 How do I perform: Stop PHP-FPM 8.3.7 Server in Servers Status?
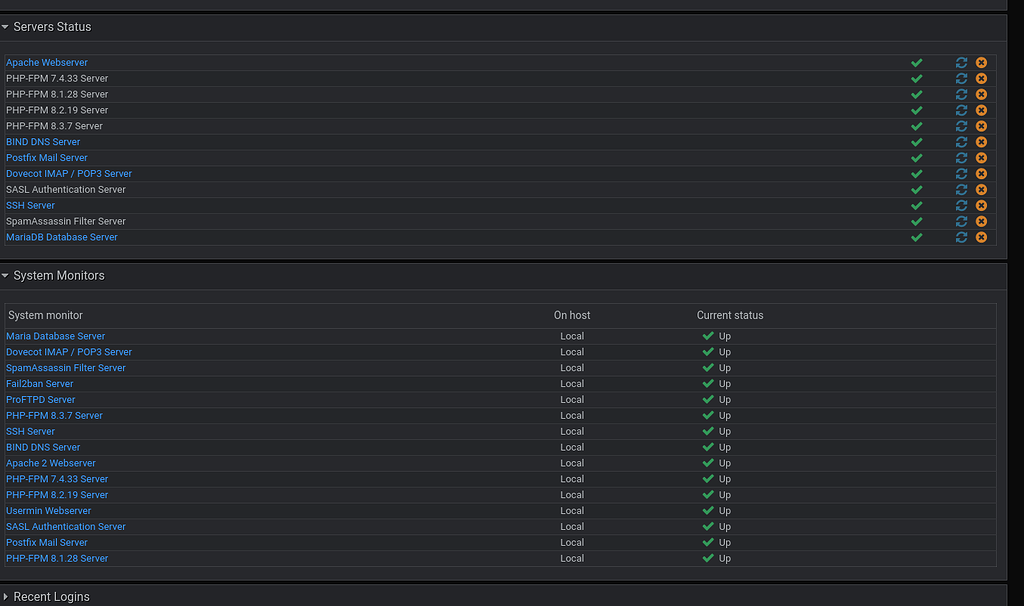(981, 126)
